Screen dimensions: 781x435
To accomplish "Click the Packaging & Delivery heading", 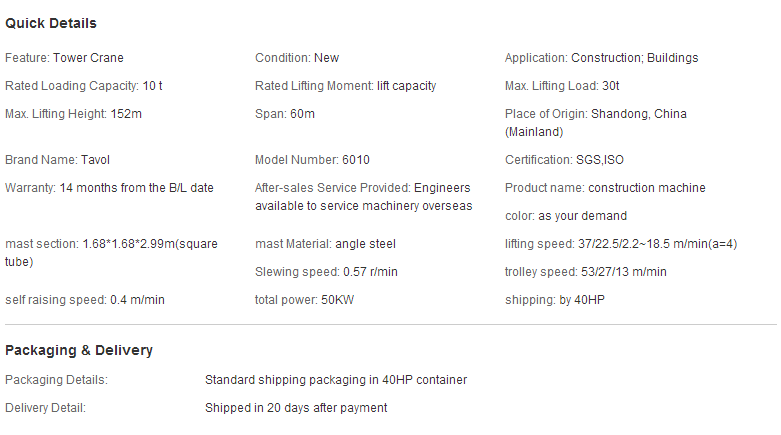I will [79, 350].
